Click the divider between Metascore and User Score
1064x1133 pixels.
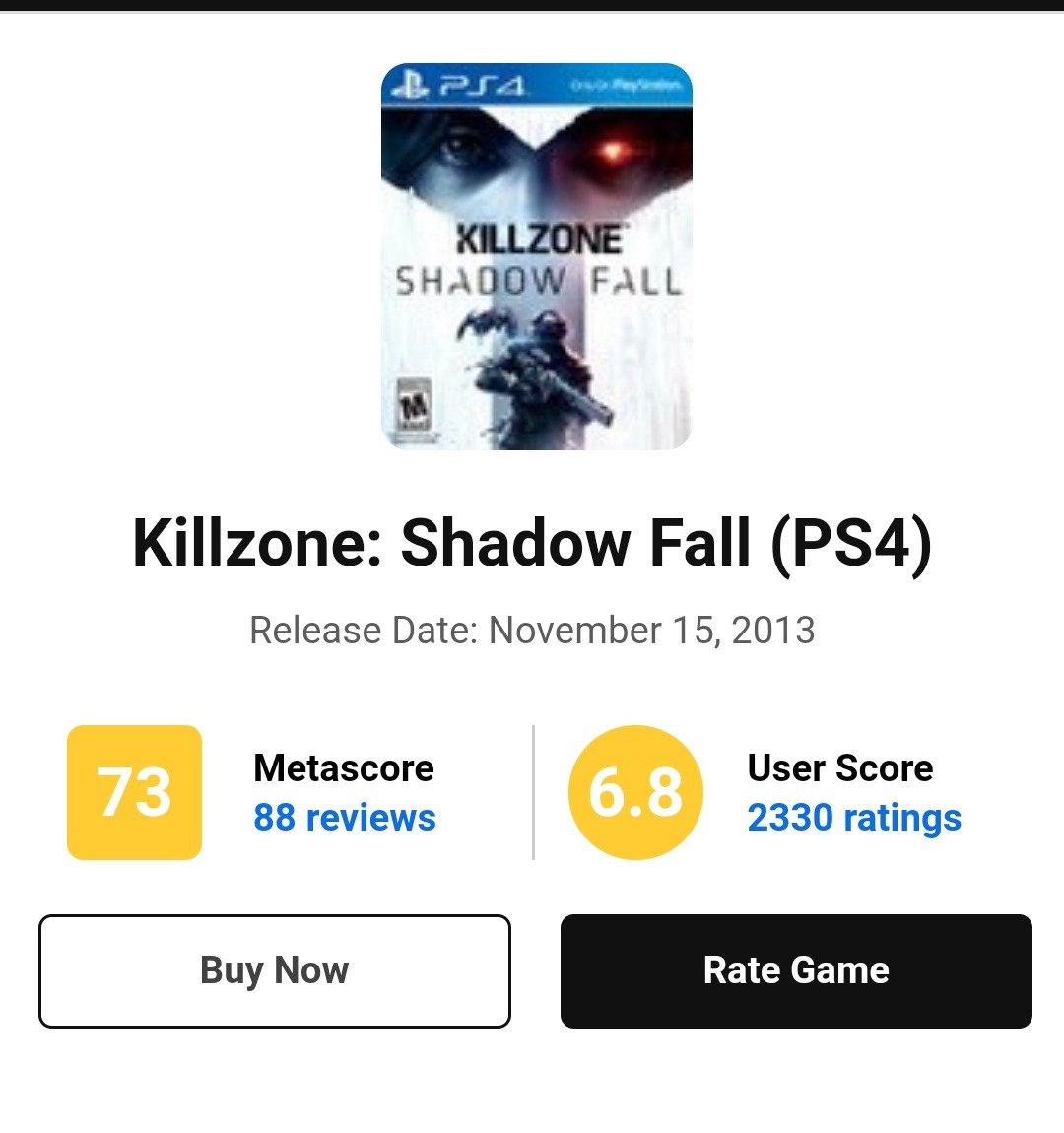pyautogui.click(x=533, y=792)
